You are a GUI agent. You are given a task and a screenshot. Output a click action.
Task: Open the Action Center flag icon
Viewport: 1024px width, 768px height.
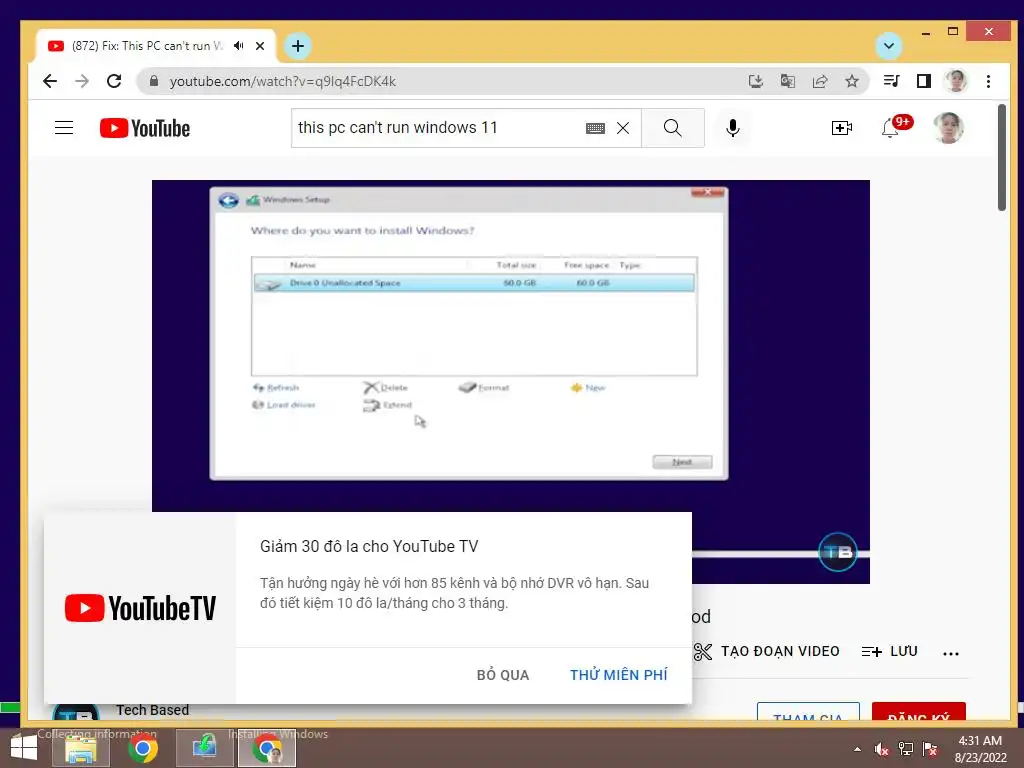point(930,749)
